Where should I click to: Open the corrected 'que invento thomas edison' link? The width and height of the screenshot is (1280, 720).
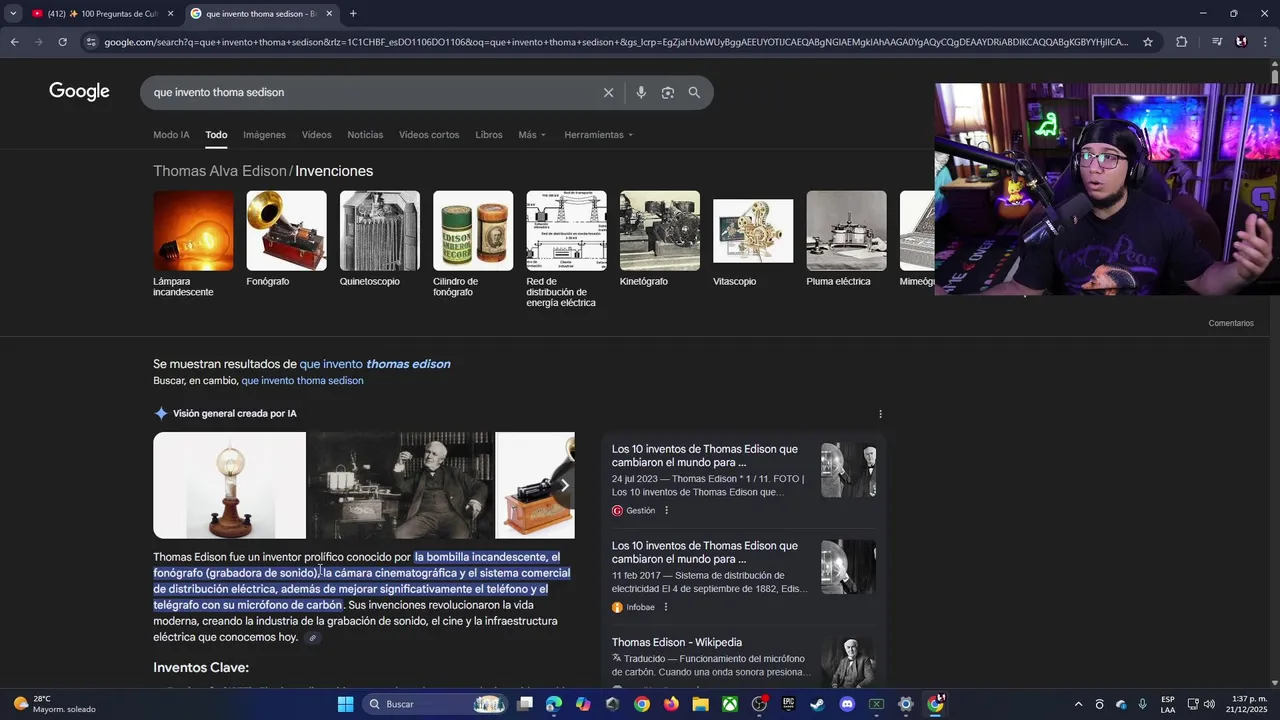[375, 364]
